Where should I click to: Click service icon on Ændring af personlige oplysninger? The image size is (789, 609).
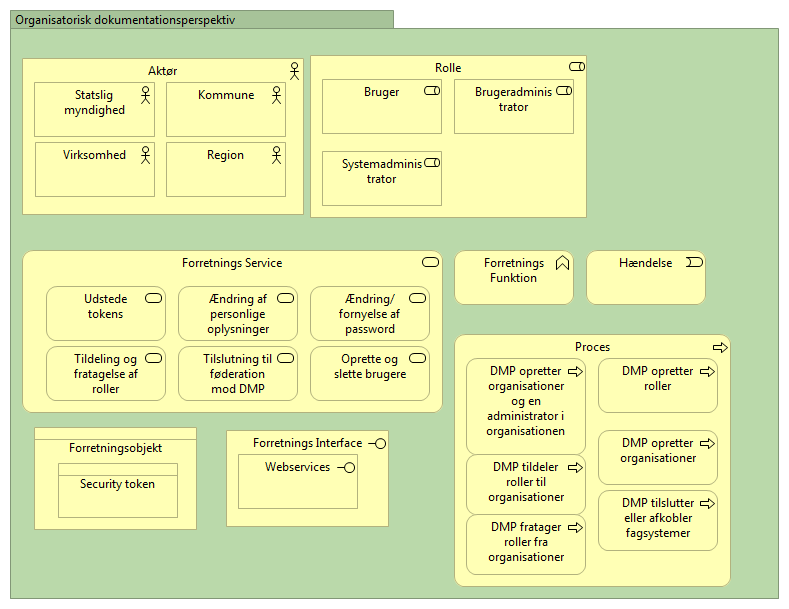[x=285, y=298]
